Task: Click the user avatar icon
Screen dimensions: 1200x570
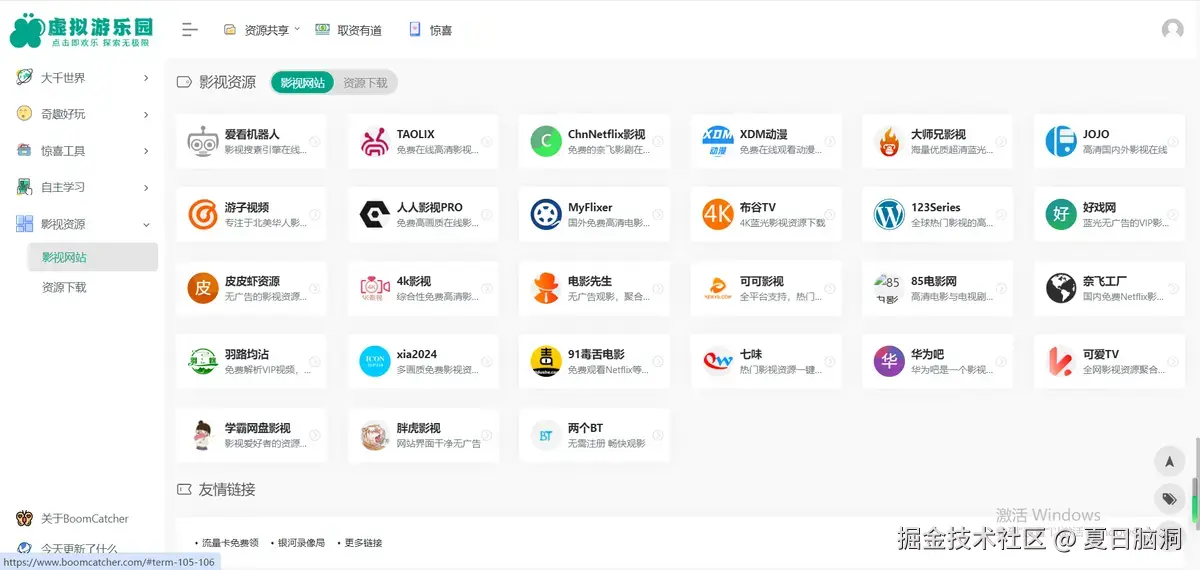Action: pyautogui.click(x=1173, y=30)
